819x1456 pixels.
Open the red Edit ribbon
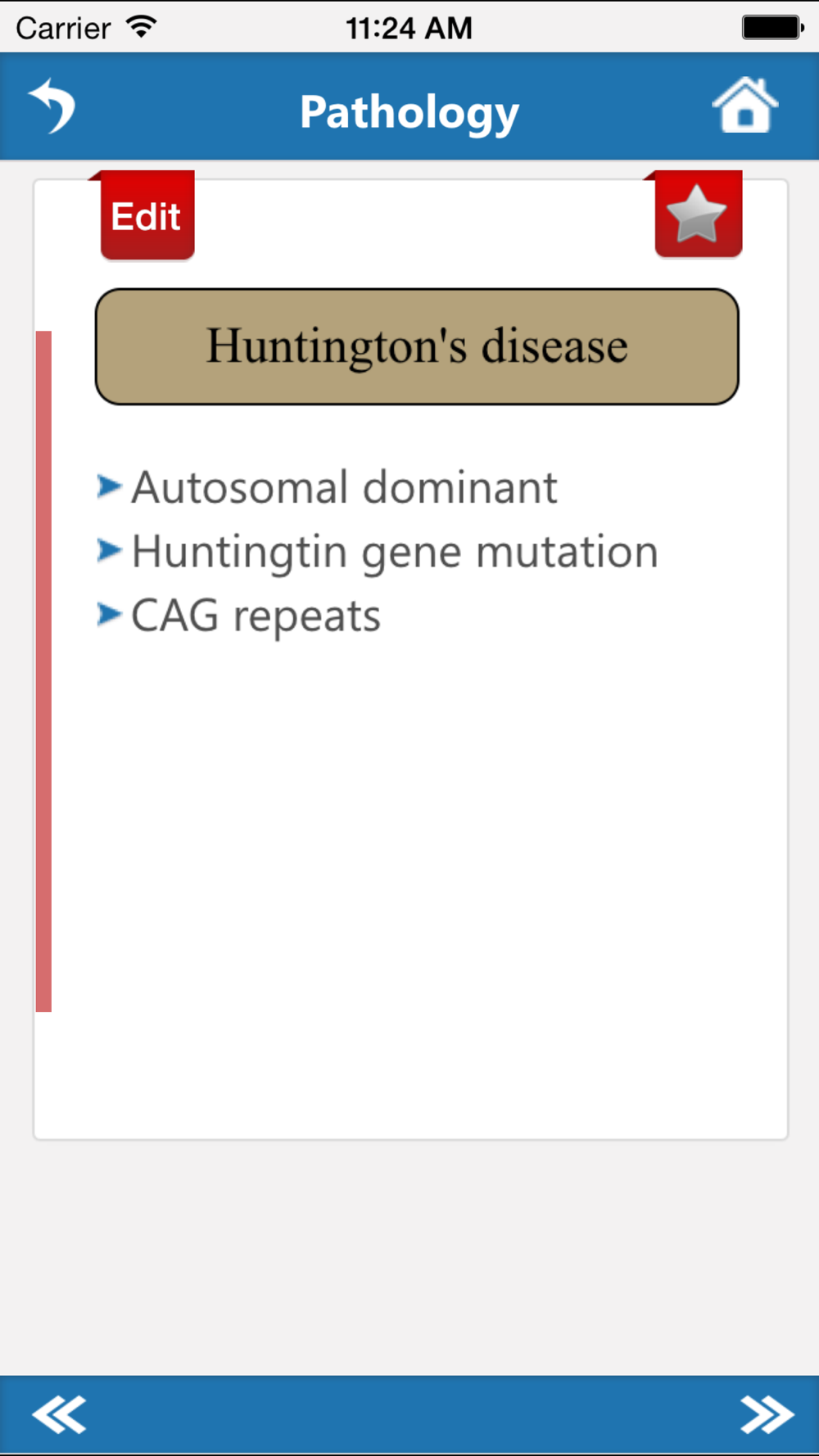tap(147, 215)
